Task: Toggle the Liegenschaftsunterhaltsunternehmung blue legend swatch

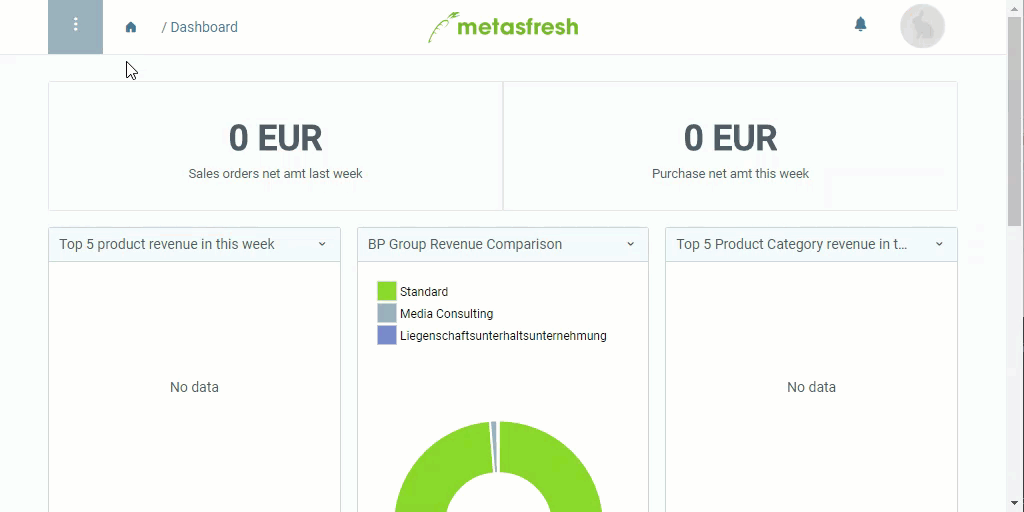Action: tap(387, 336)
